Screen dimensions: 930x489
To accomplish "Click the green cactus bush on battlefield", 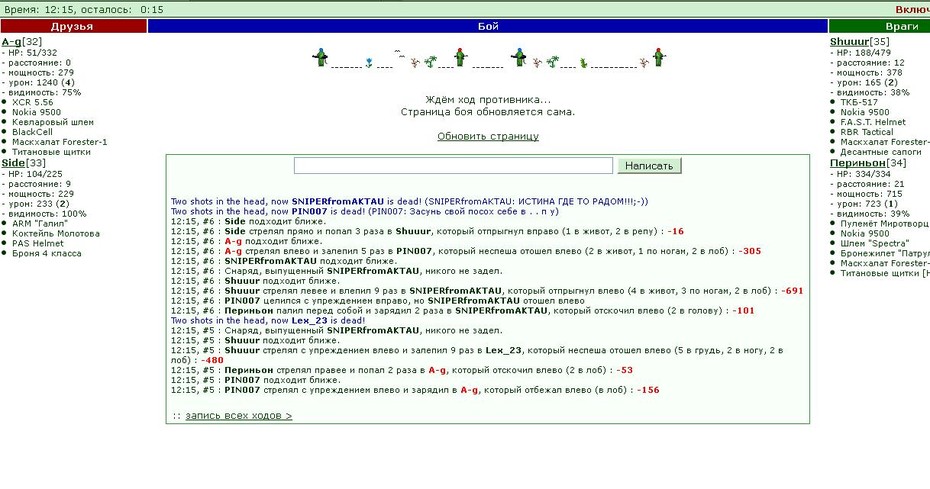I will tap(584, 62).
